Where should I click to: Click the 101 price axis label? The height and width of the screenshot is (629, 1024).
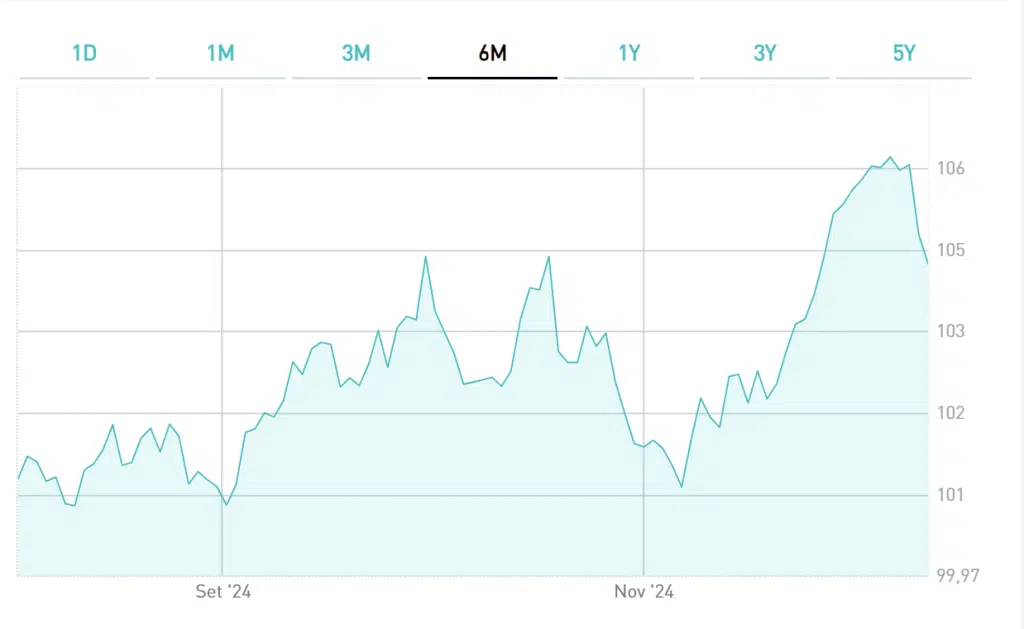[951, 495]
